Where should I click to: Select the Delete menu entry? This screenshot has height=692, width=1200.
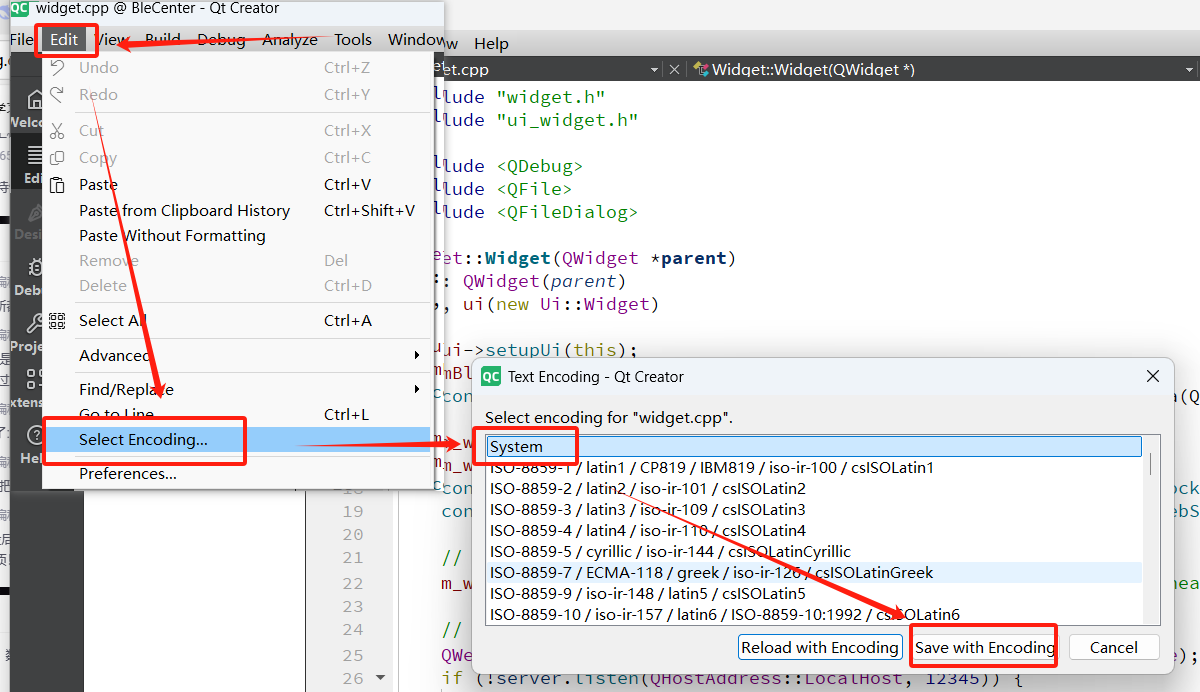(239, 286)
